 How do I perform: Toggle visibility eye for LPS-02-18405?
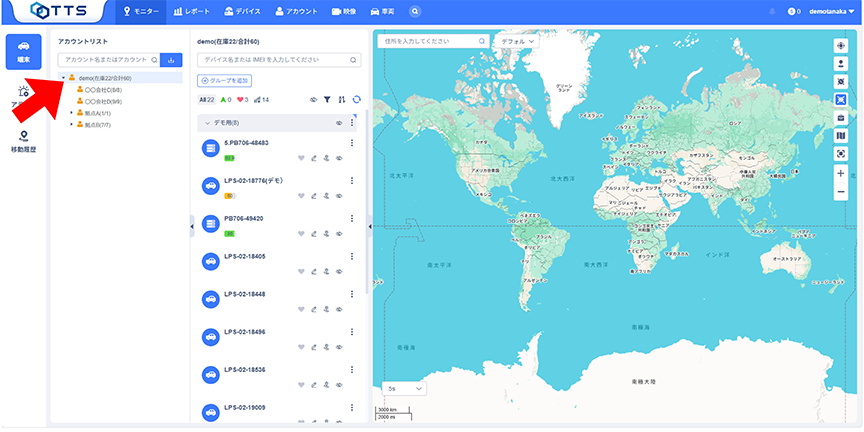pyautogui.click(x=339, y=271)
